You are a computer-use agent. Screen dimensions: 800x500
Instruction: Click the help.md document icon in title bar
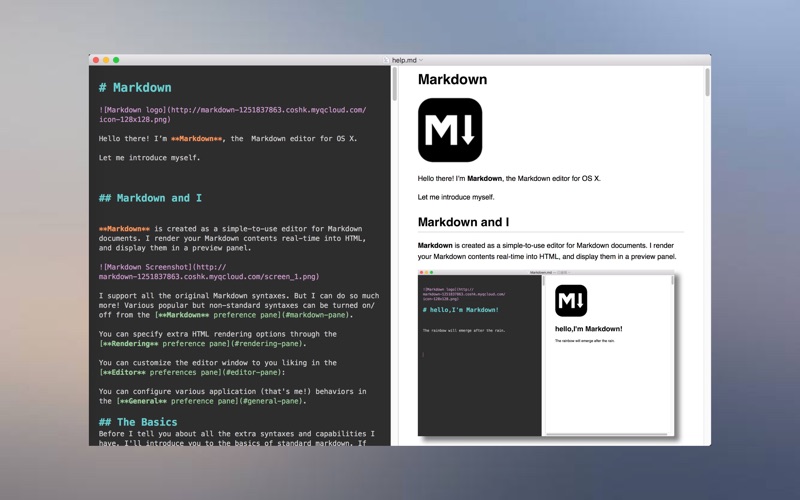click(386, 60)
